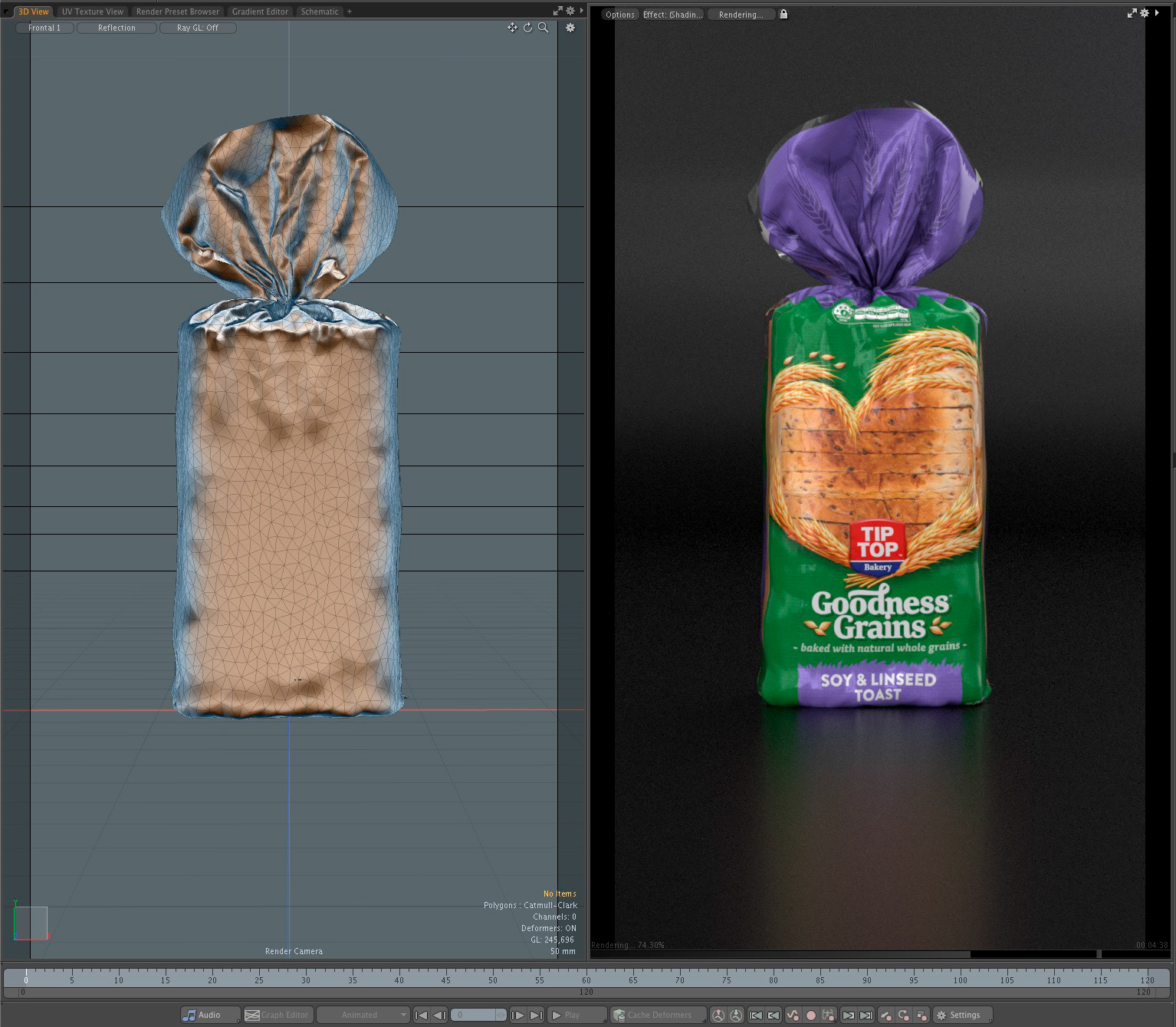Click the Rendering... status button
Screen dimensions: 1176x1027
(741, 15)
